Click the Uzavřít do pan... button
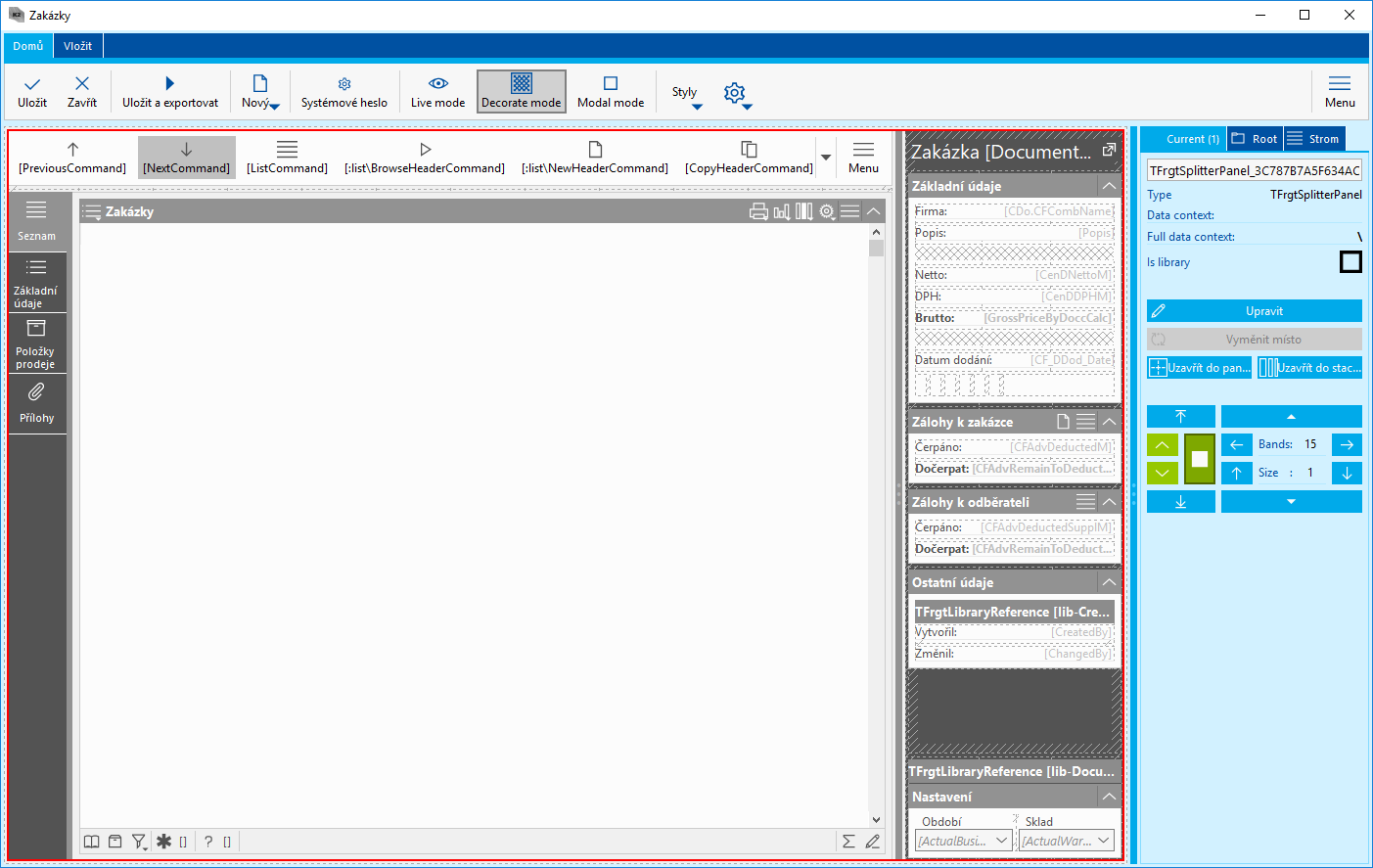The height and width of the screenshot is (868, 1373). [1199, 368]
